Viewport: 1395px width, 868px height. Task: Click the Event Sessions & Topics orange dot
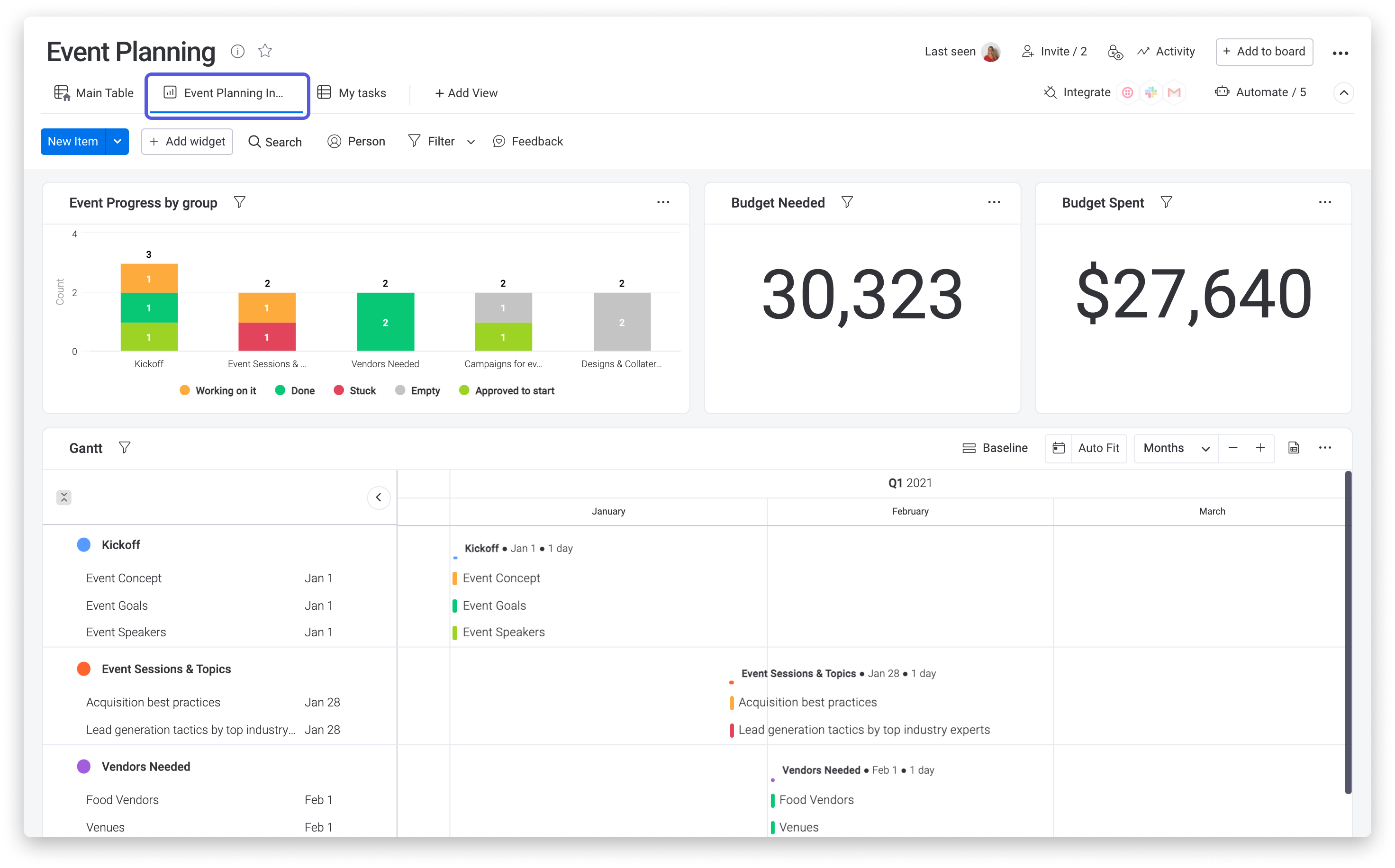click(84, 669)
